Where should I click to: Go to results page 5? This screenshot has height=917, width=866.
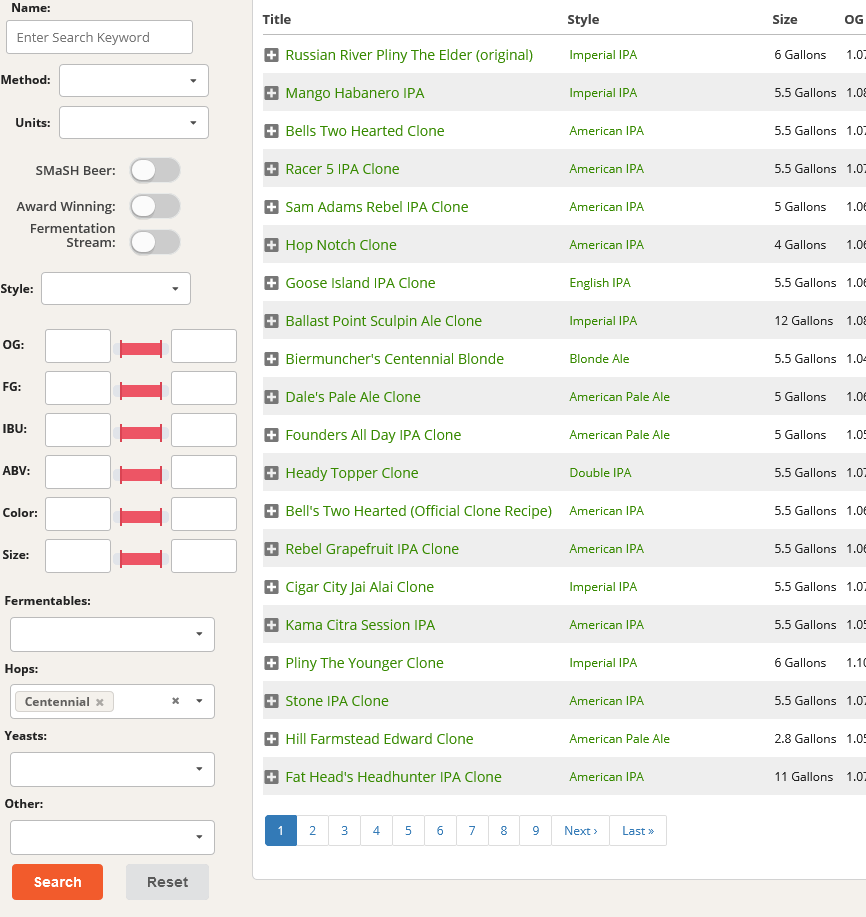click(x=408, y=831)
